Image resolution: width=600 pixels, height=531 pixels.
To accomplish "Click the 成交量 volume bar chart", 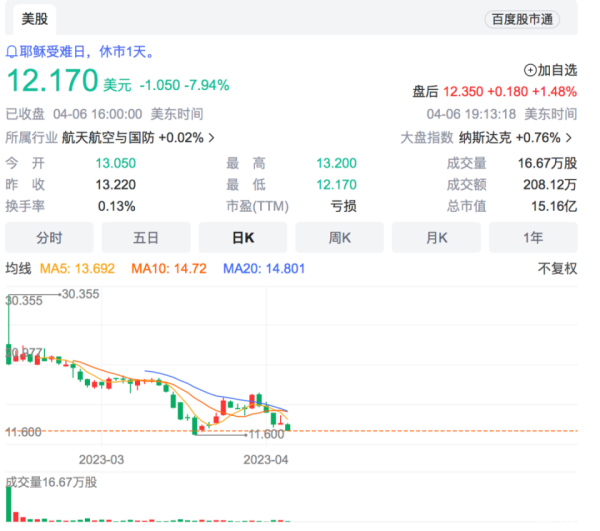I will click(150, 506).
